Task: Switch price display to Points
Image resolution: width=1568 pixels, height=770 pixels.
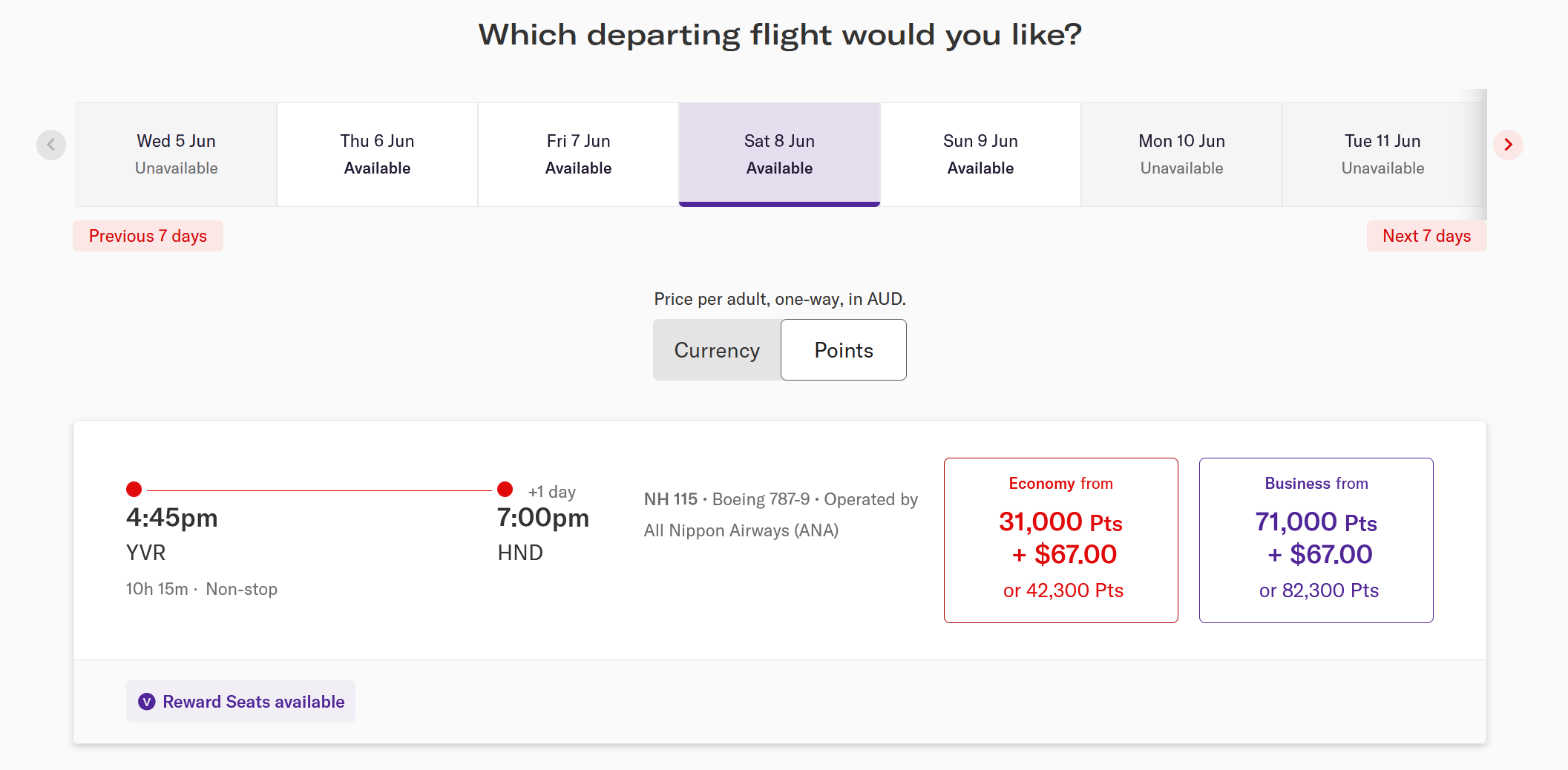Action: (844, 350)
